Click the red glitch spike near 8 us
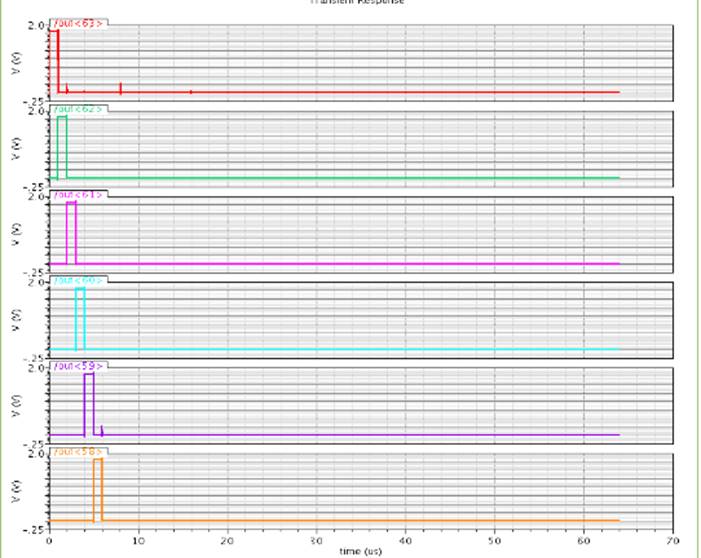This screenshot has height=558, width=701. click(120, 88)
